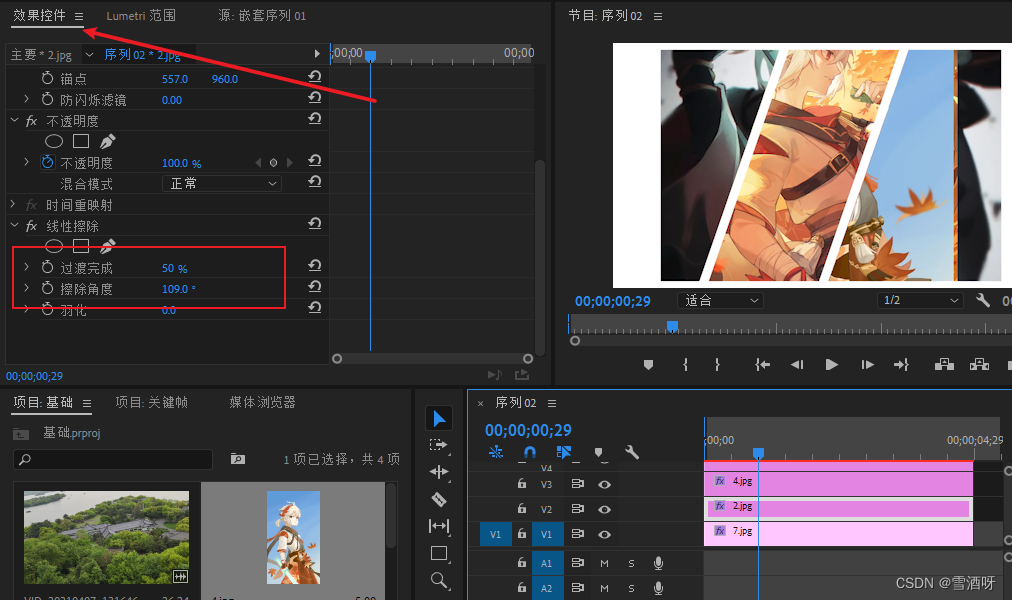Hide track V3 with eye icon

pos(604,484)
